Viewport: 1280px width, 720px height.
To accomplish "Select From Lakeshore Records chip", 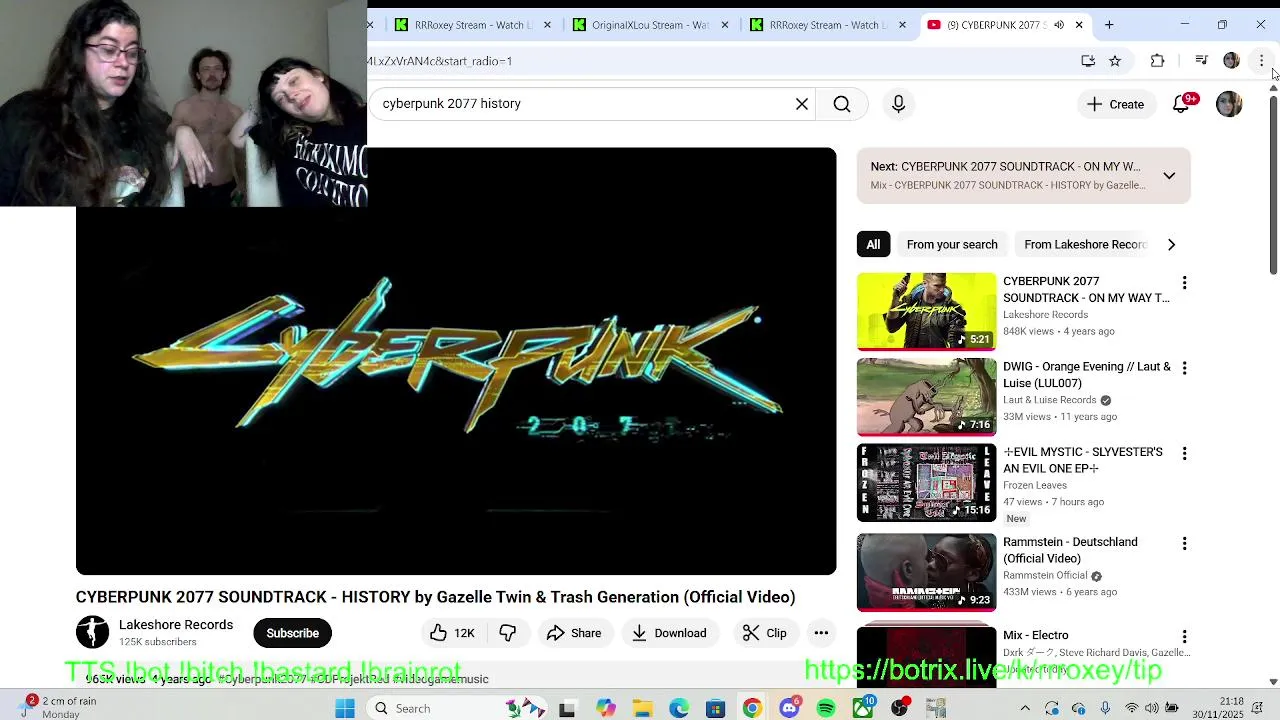I will coord(1084,244).
